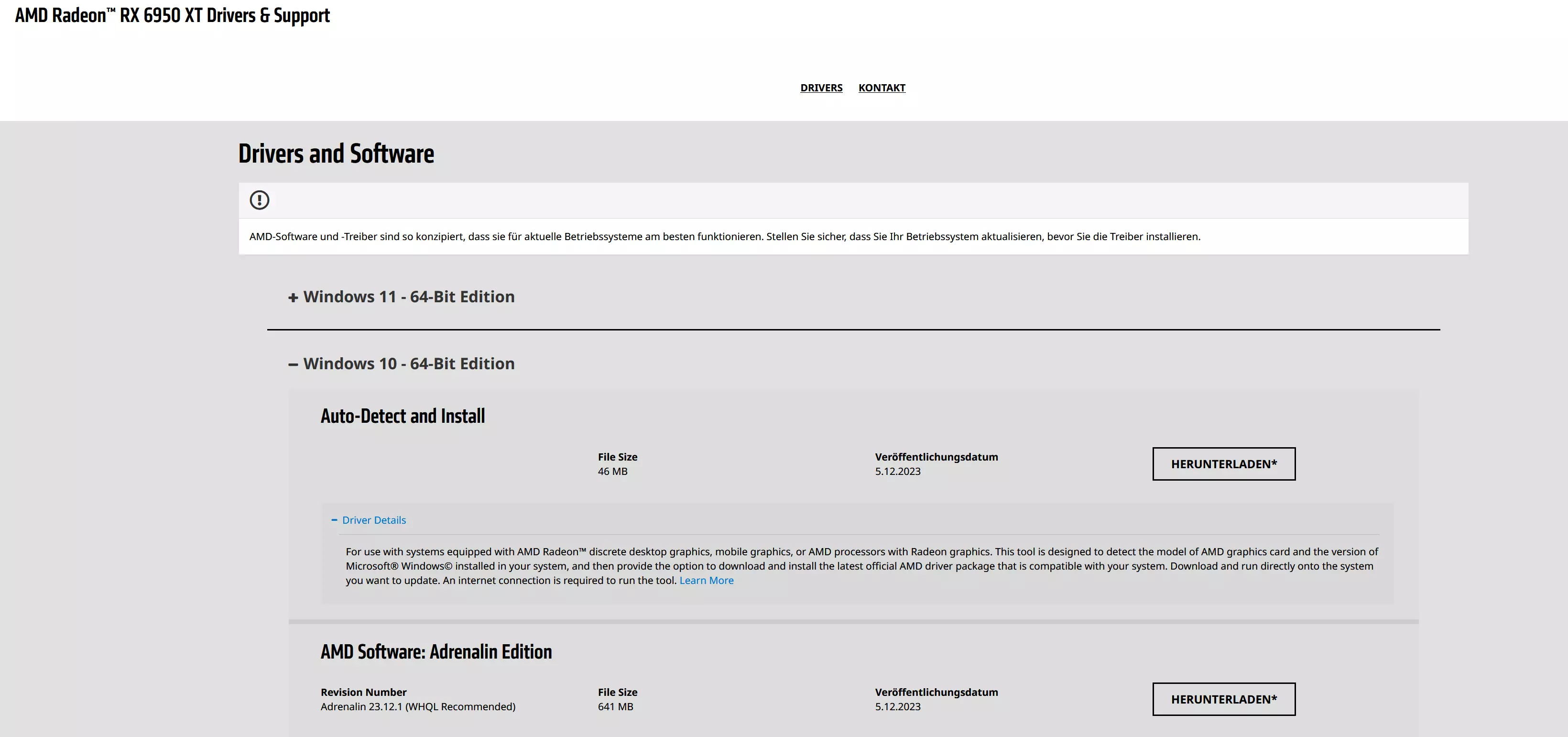Viewport: 1568px width, 737px height.
Task: Click the Revision Number label
Action: [x=363, y=693]
